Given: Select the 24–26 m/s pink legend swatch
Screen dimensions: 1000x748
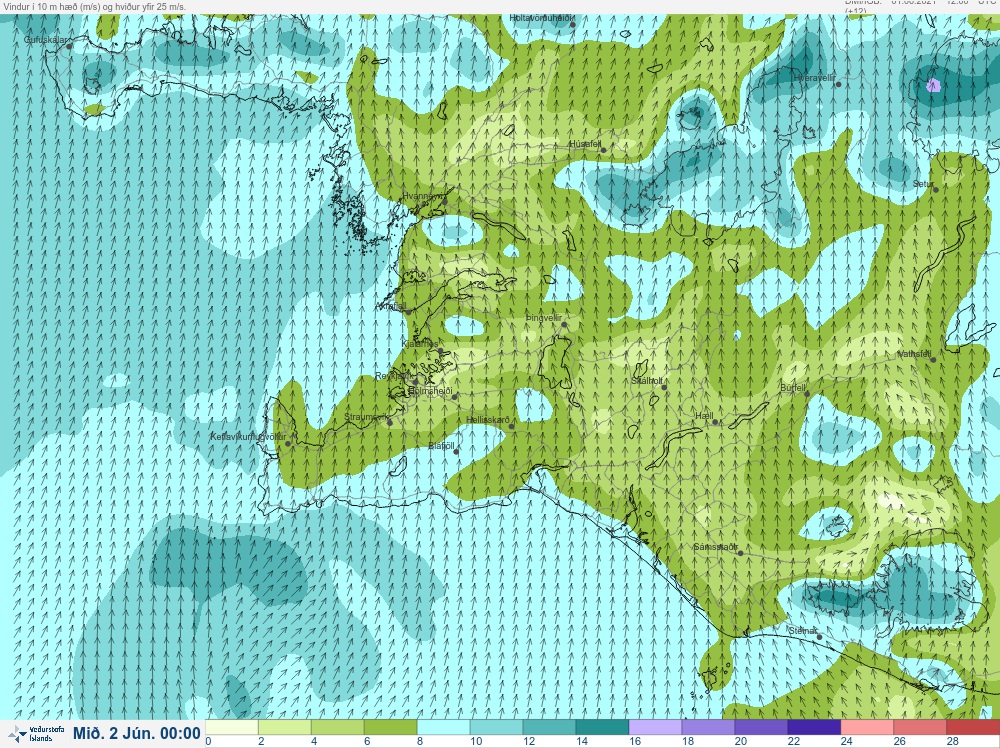Looking at the screenshot, I should (x=867, y=728).
